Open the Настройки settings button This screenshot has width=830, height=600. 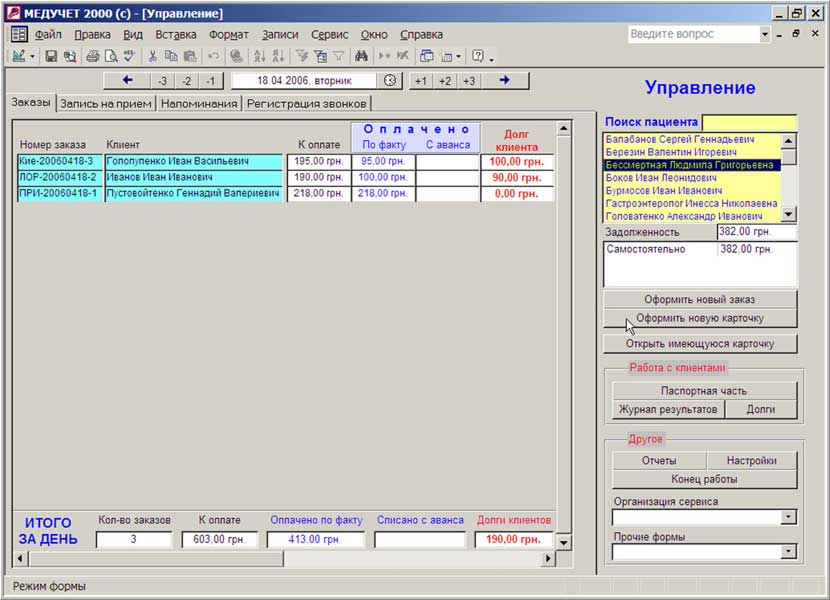coord(751,460)
